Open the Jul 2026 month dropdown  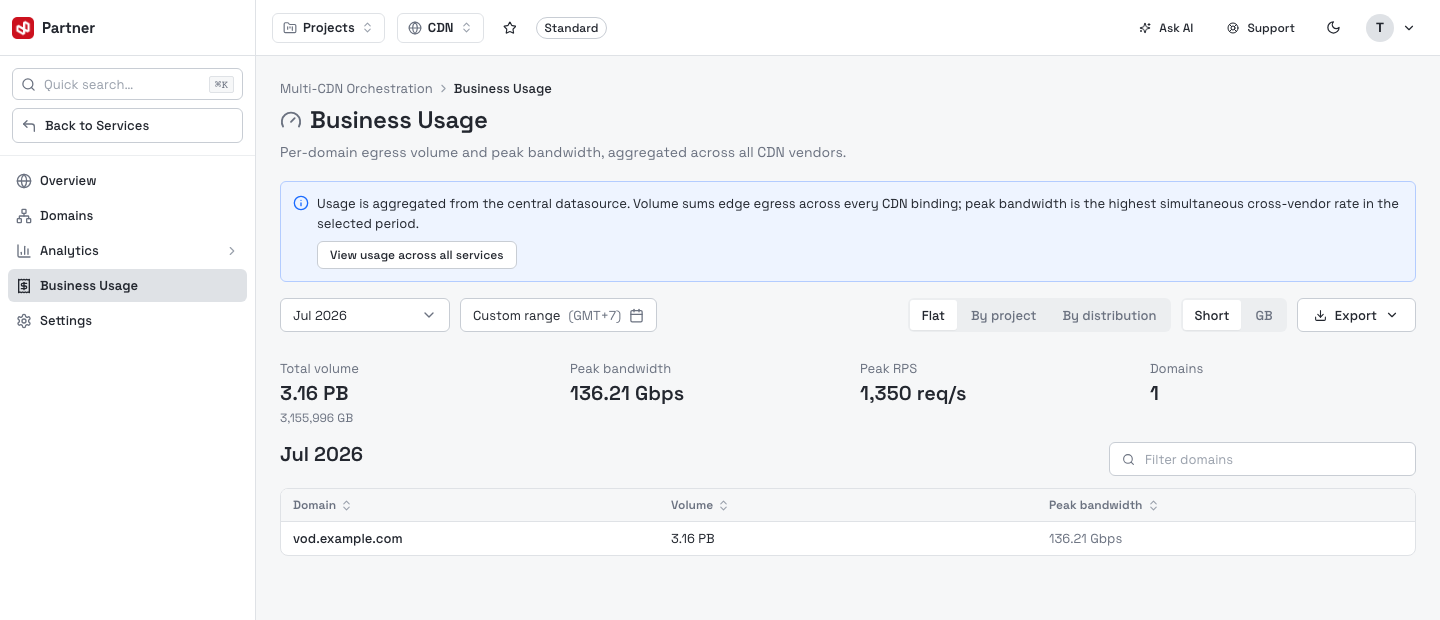tap(365, 315)
